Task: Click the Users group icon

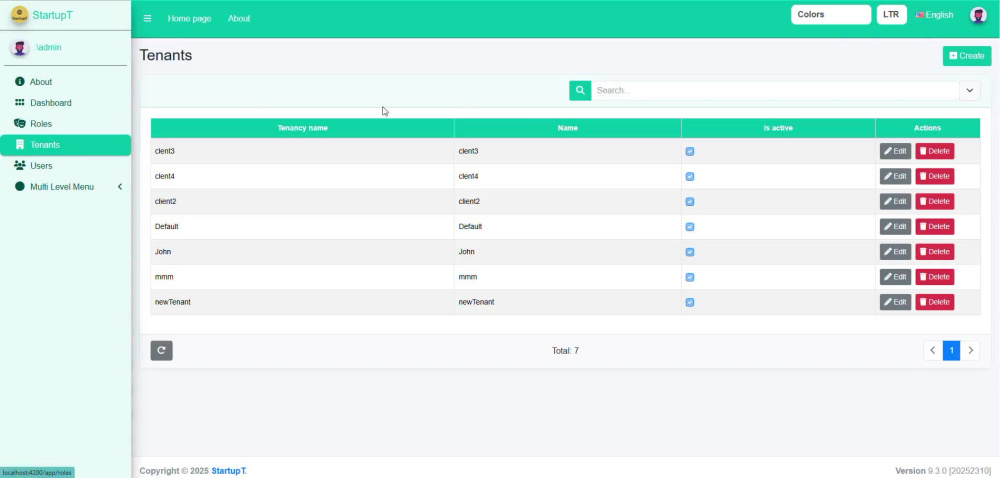Action: click(x=20, y=166)
